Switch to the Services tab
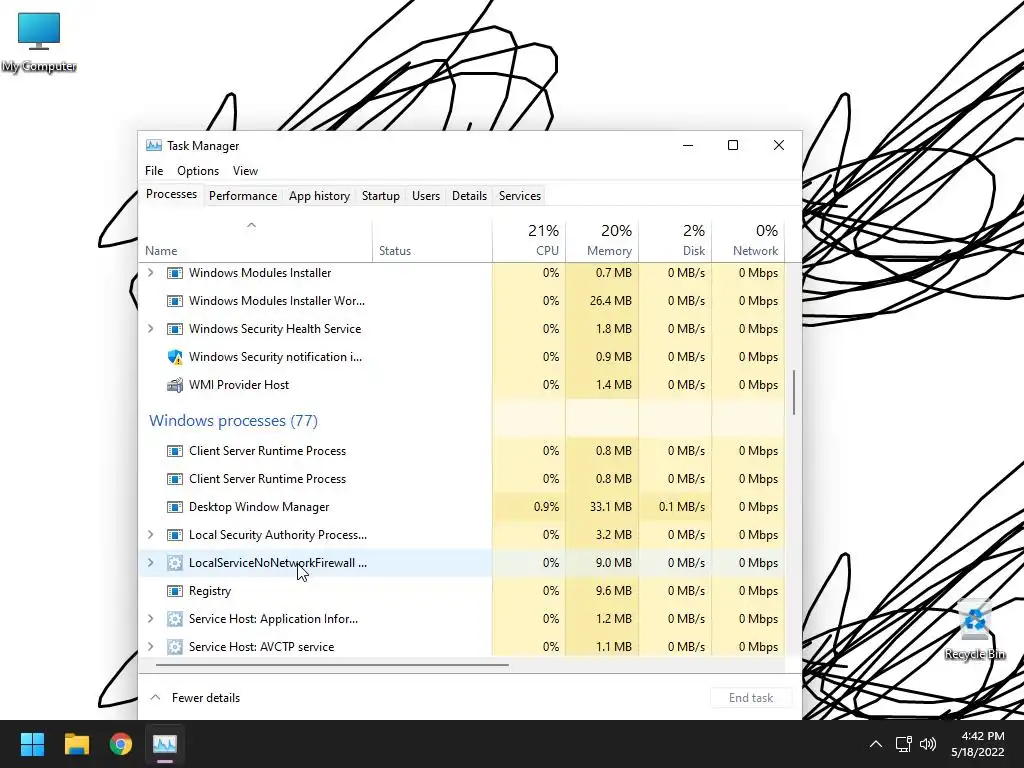Viewport: 1024px width, 768px height. 520,196
